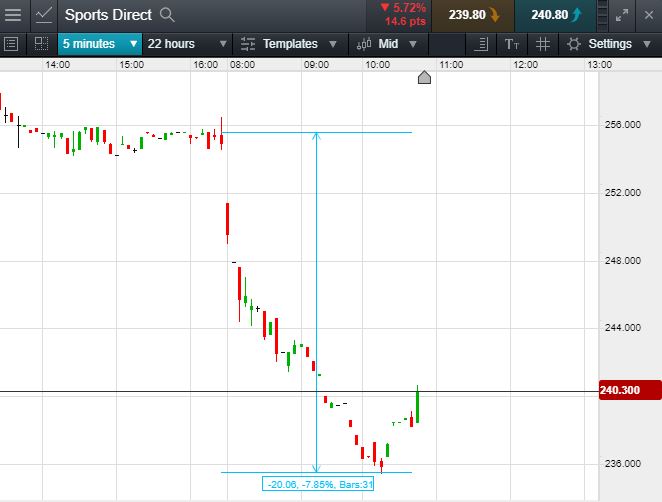Click the 5.72% change indicator
The width and height of the screenshot is (662, 502).
pos(403,8)
